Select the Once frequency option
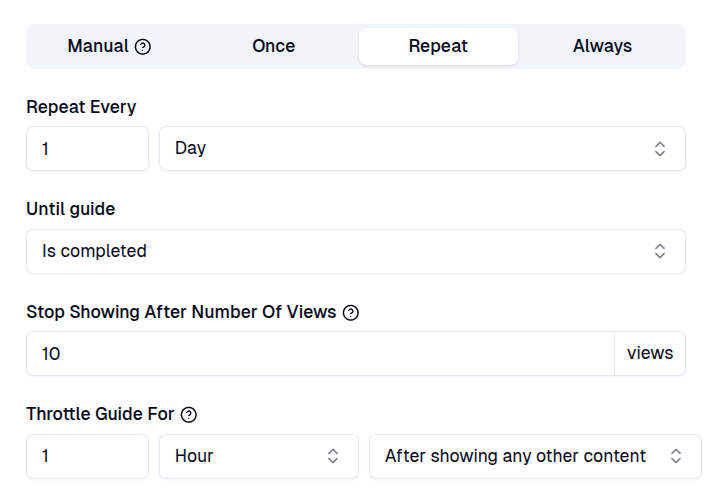Image resolution: width=724 pixels, height=498 pixels. (x=273, y=46)
